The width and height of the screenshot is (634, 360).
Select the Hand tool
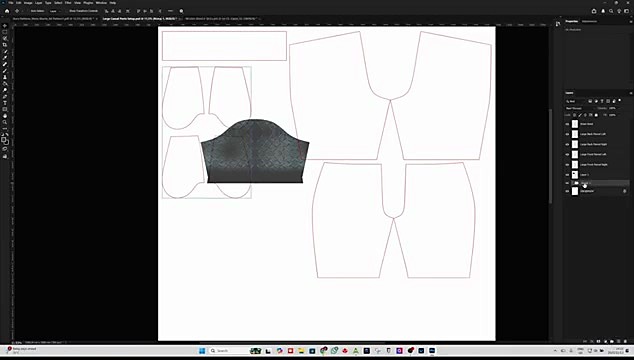[5, 116]
